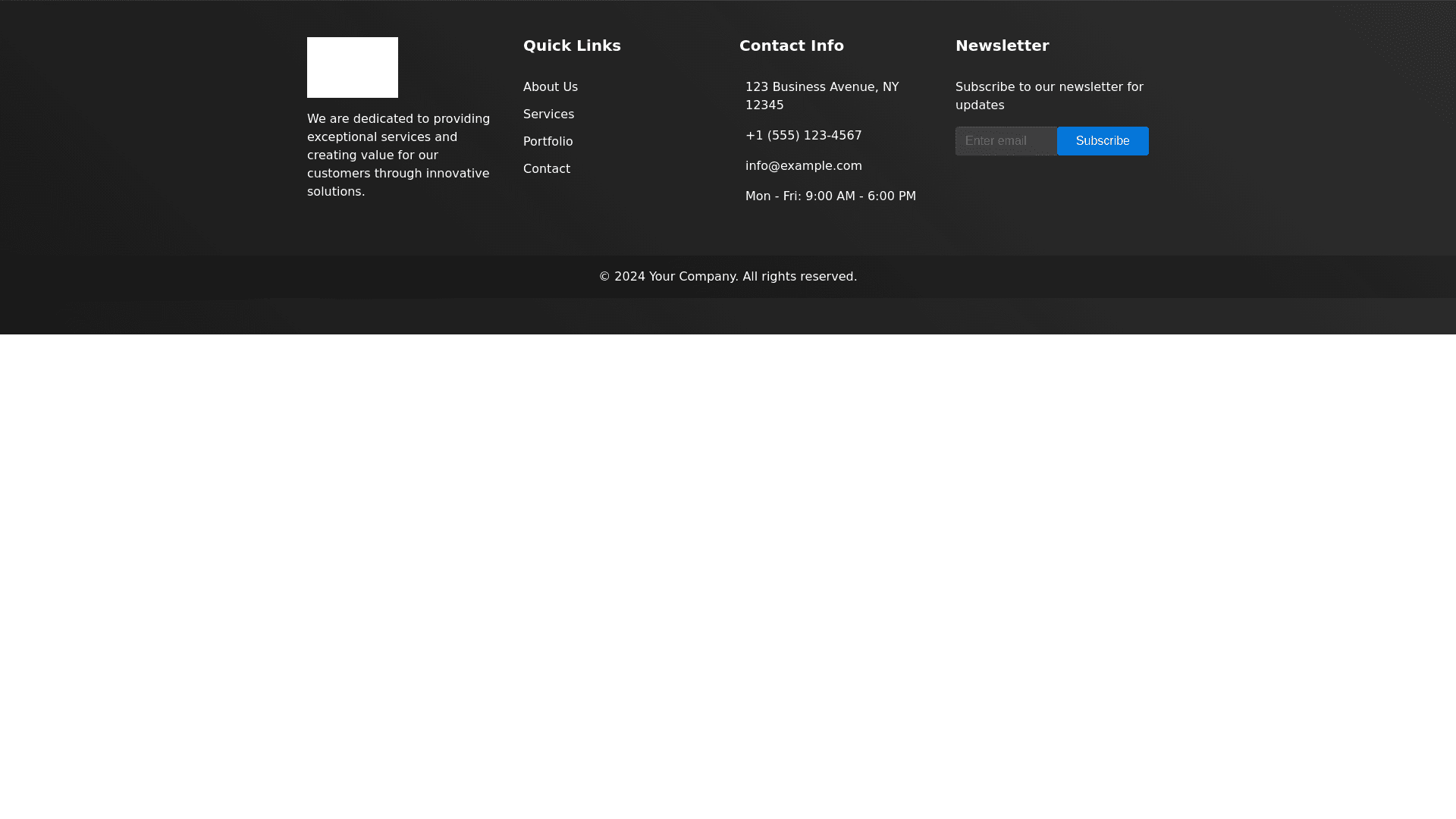Viewport: 1456px width, 819px height.
Task: Select the Contact quick link
Action: point(546,169)
